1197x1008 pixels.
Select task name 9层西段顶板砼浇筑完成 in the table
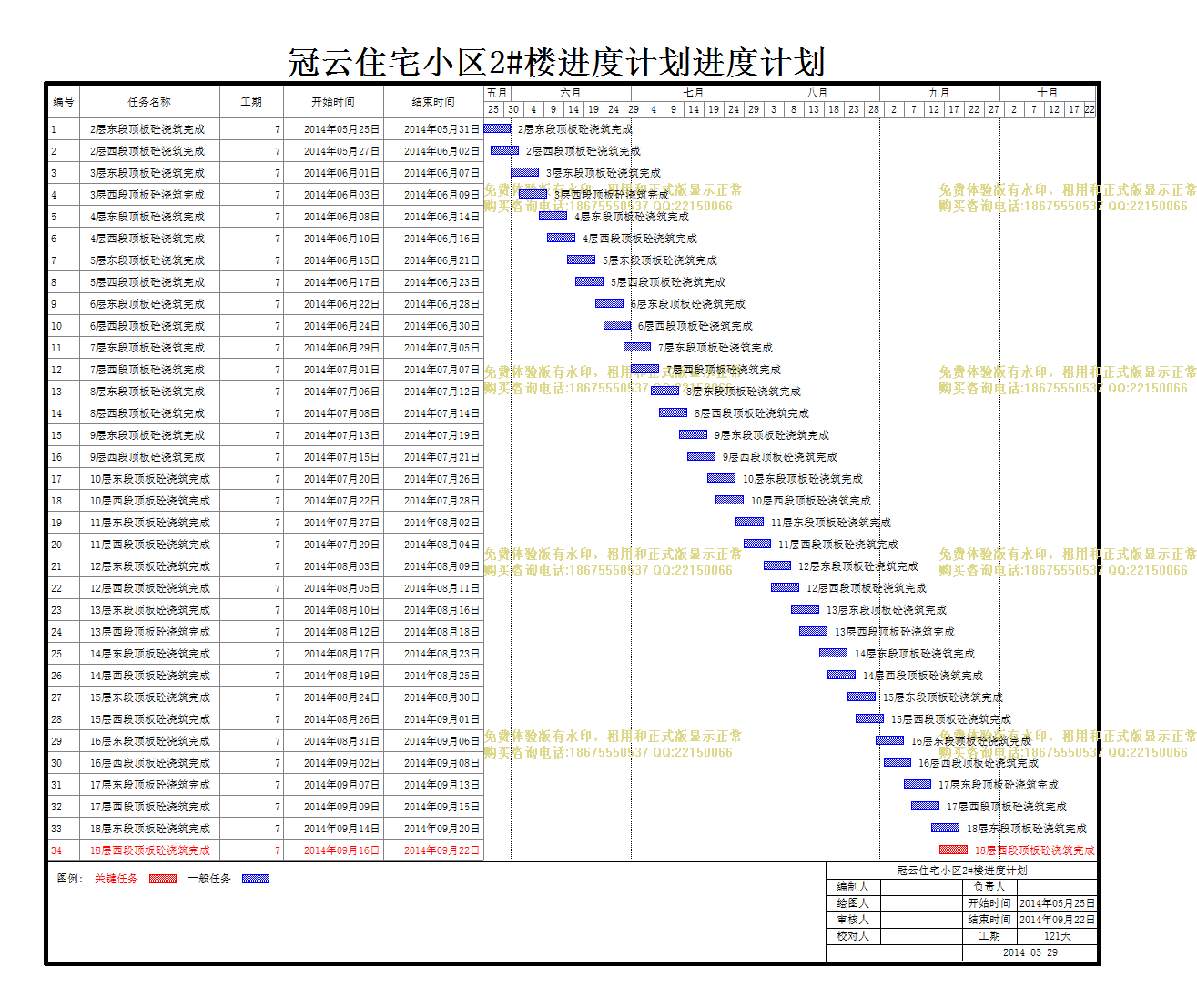(147, 457)
